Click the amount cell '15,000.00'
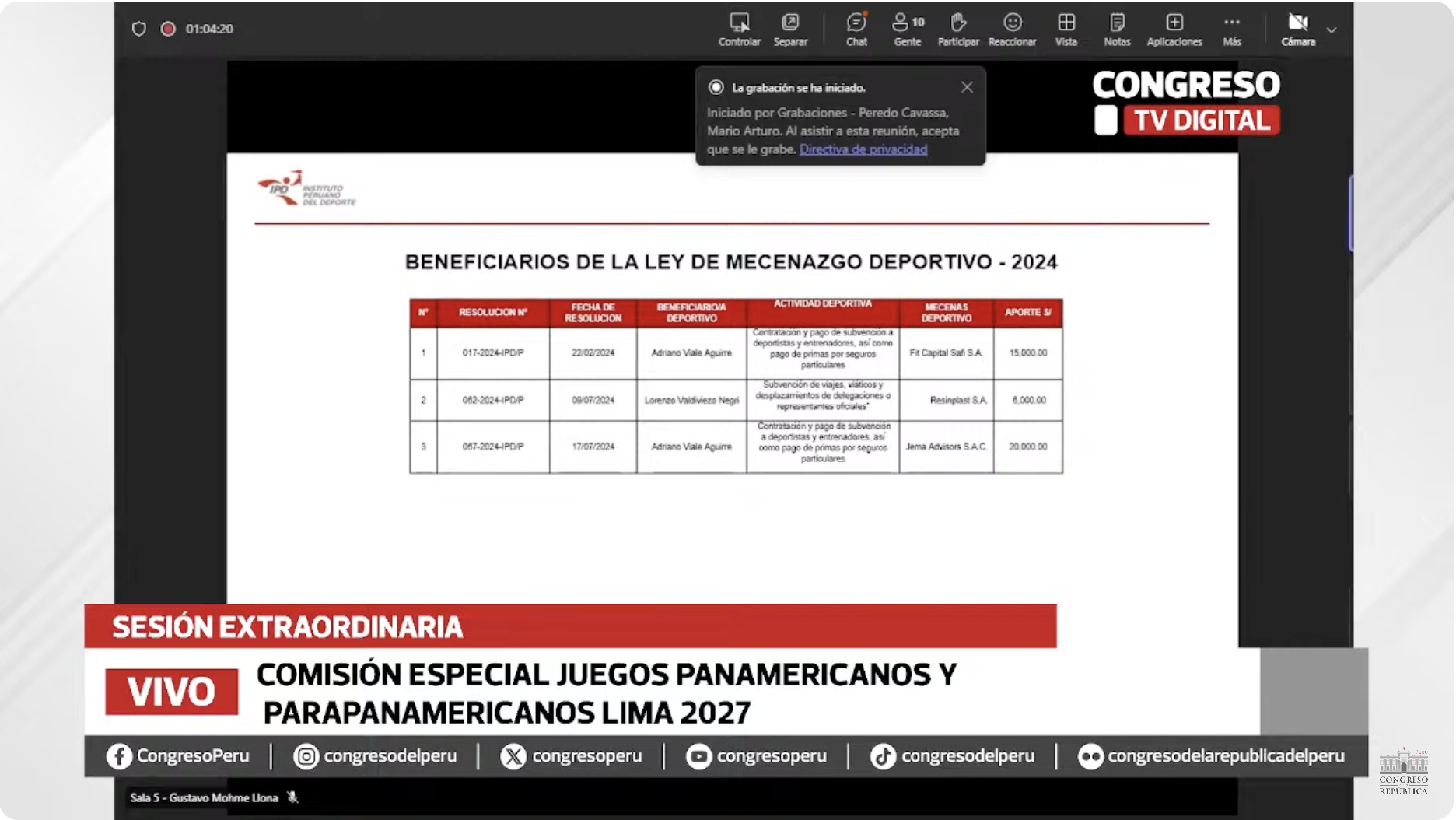 pos(1028,353)
